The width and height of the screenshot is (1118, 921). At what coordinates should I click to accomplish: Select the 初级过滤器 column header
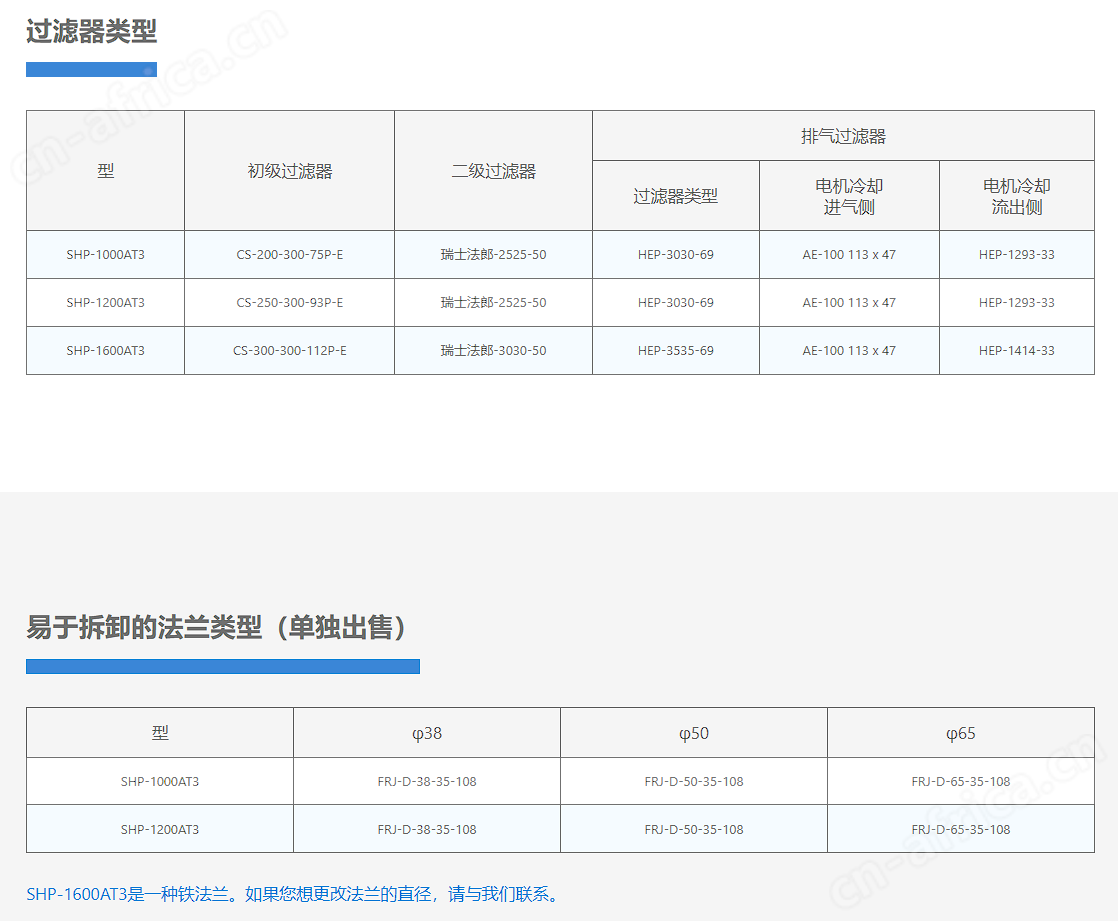[289, 171]
